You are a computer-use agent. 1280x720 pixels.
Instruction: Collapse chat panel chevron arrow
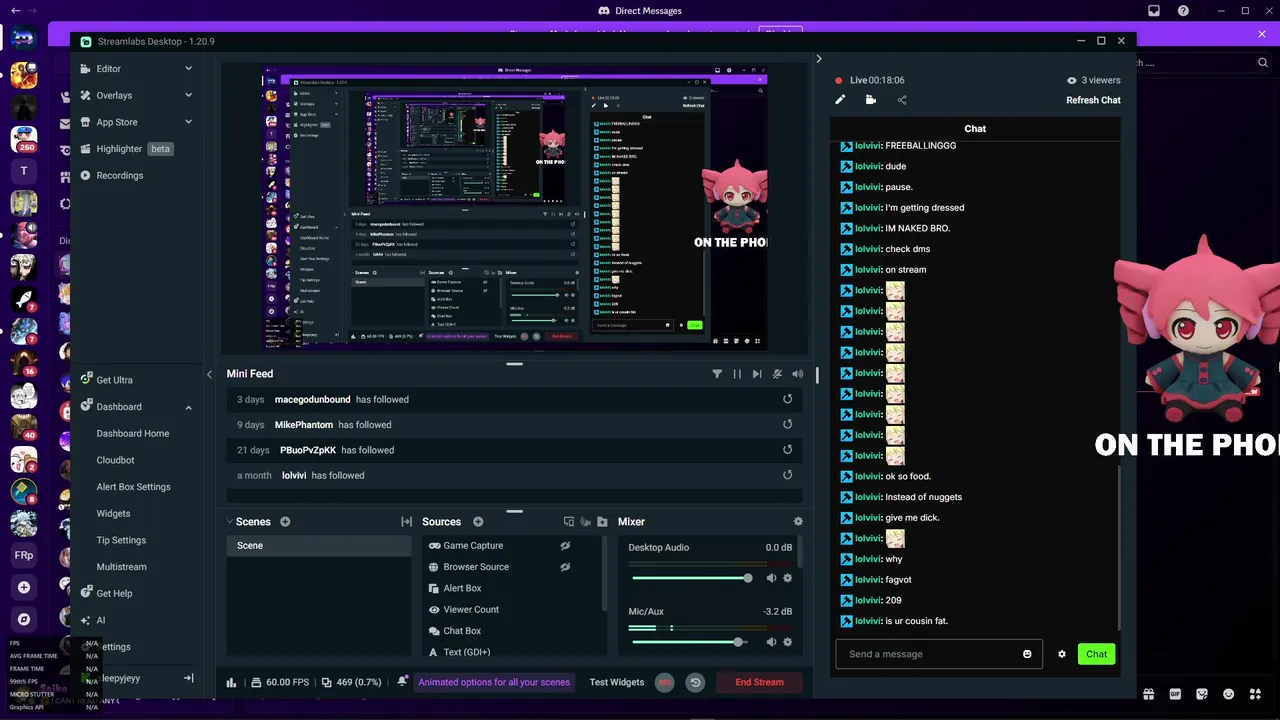[818, 59]
